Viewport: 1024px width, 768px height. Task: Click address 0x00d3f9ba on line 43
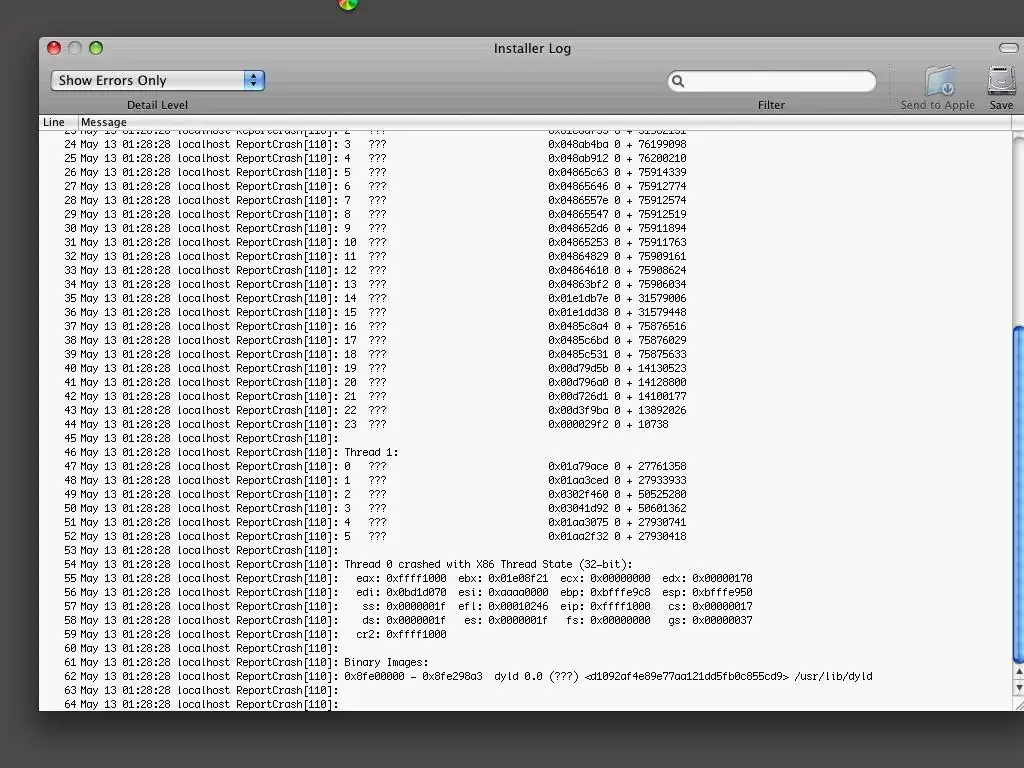[578, 411]
